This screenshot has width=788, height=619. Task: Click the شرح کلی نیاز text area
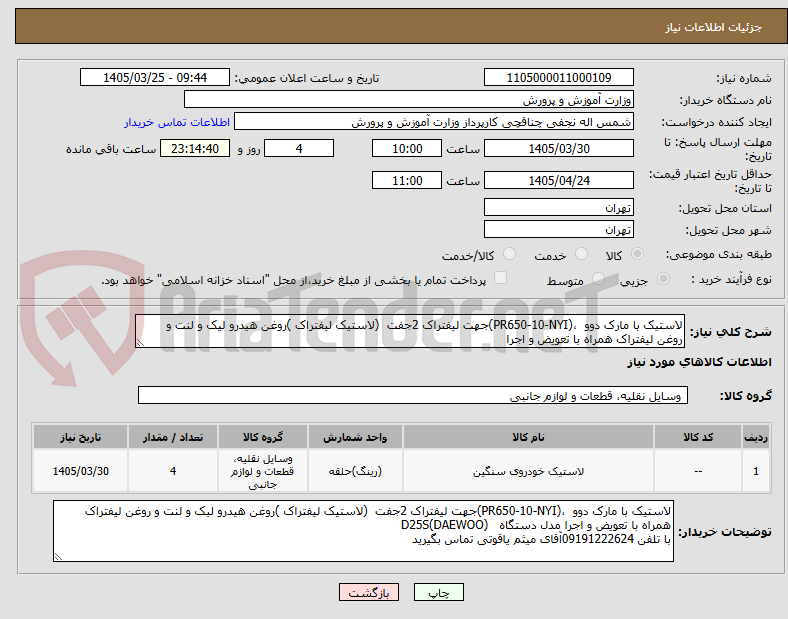[410, 332]
